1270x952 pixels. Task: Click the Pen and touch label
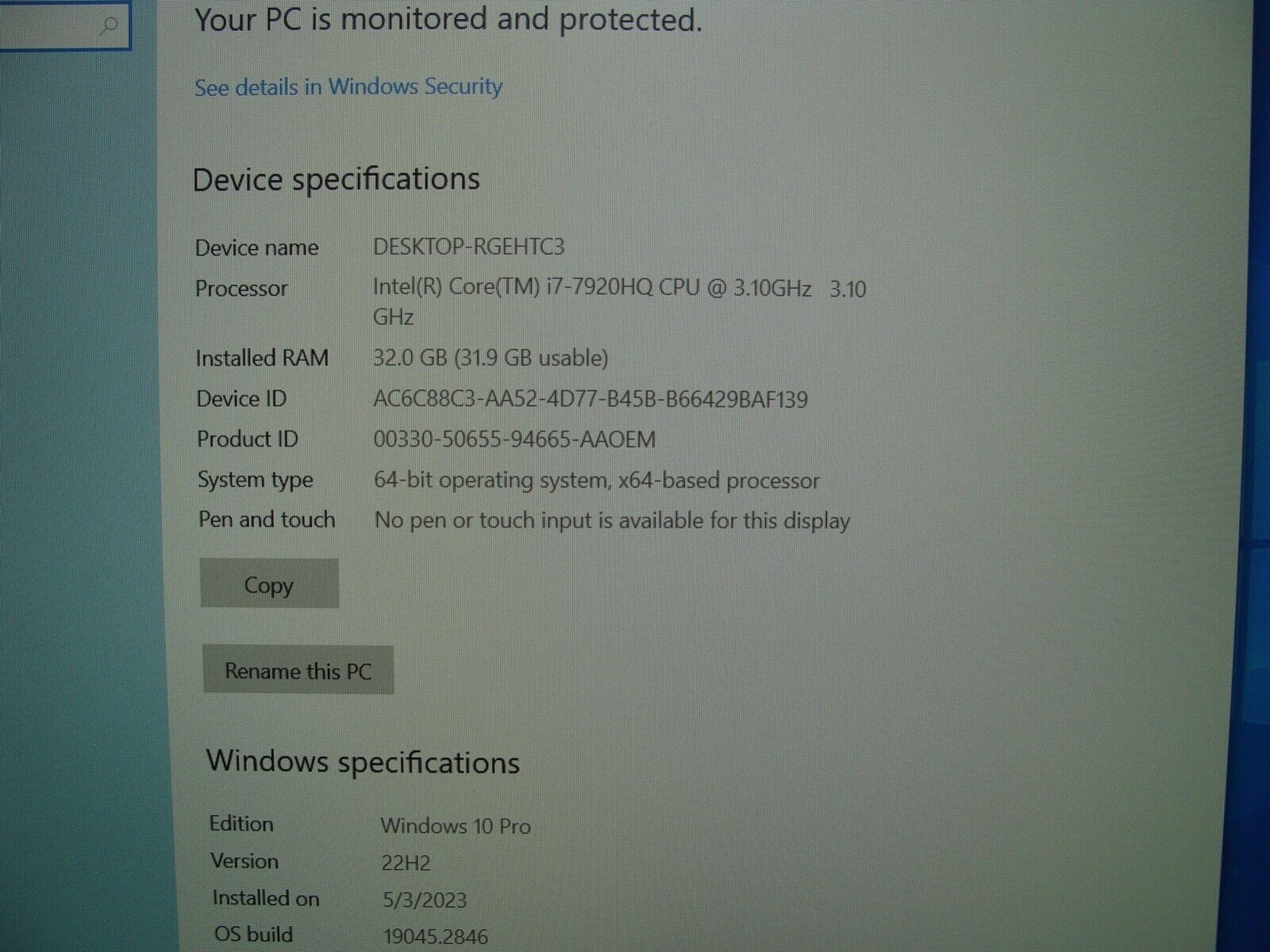pyautogui.click(x=267, y=520)
